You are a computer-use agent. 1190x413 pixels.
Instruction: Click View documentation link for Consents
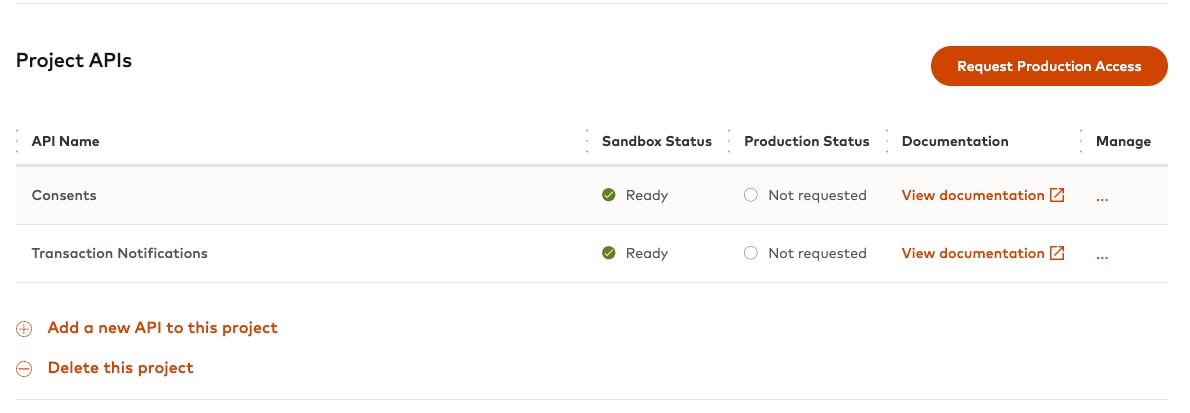point(972,196)
